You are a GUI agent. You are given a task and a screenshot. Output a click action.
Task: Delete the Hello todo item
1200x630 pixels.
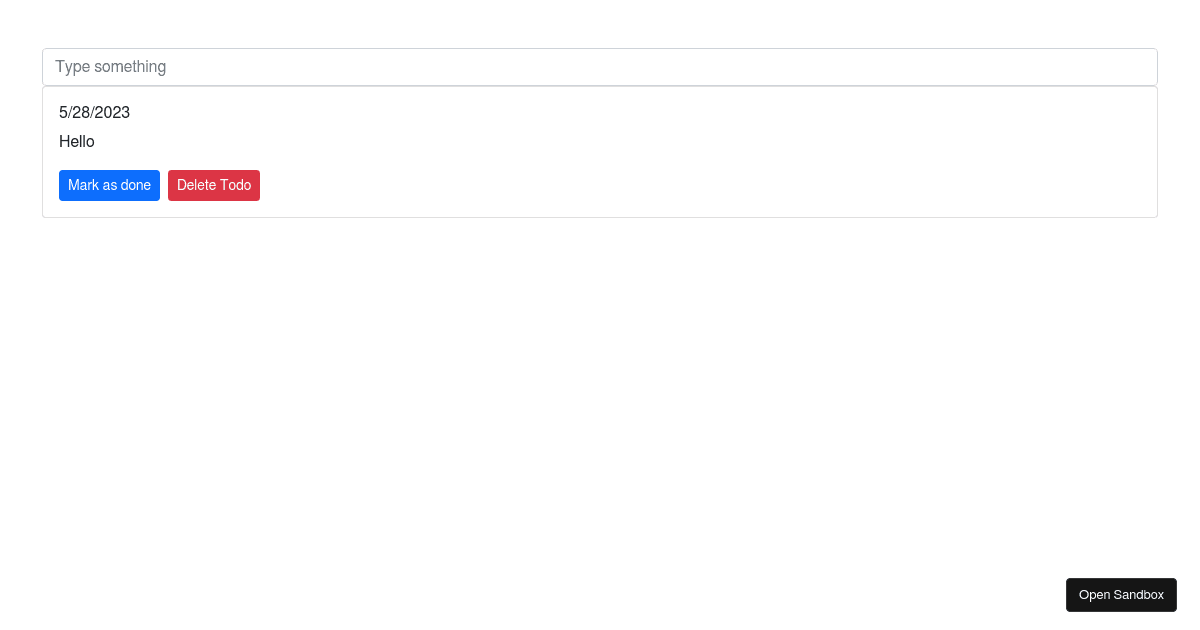coord(214,185)
